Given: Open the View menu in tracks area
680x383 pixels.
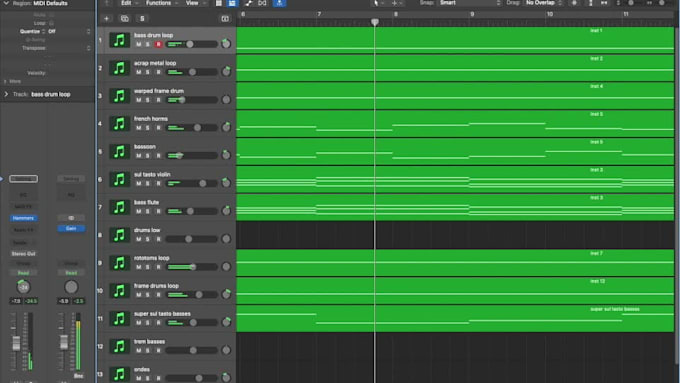Looking at the screenshot, I should click(196, 3).
